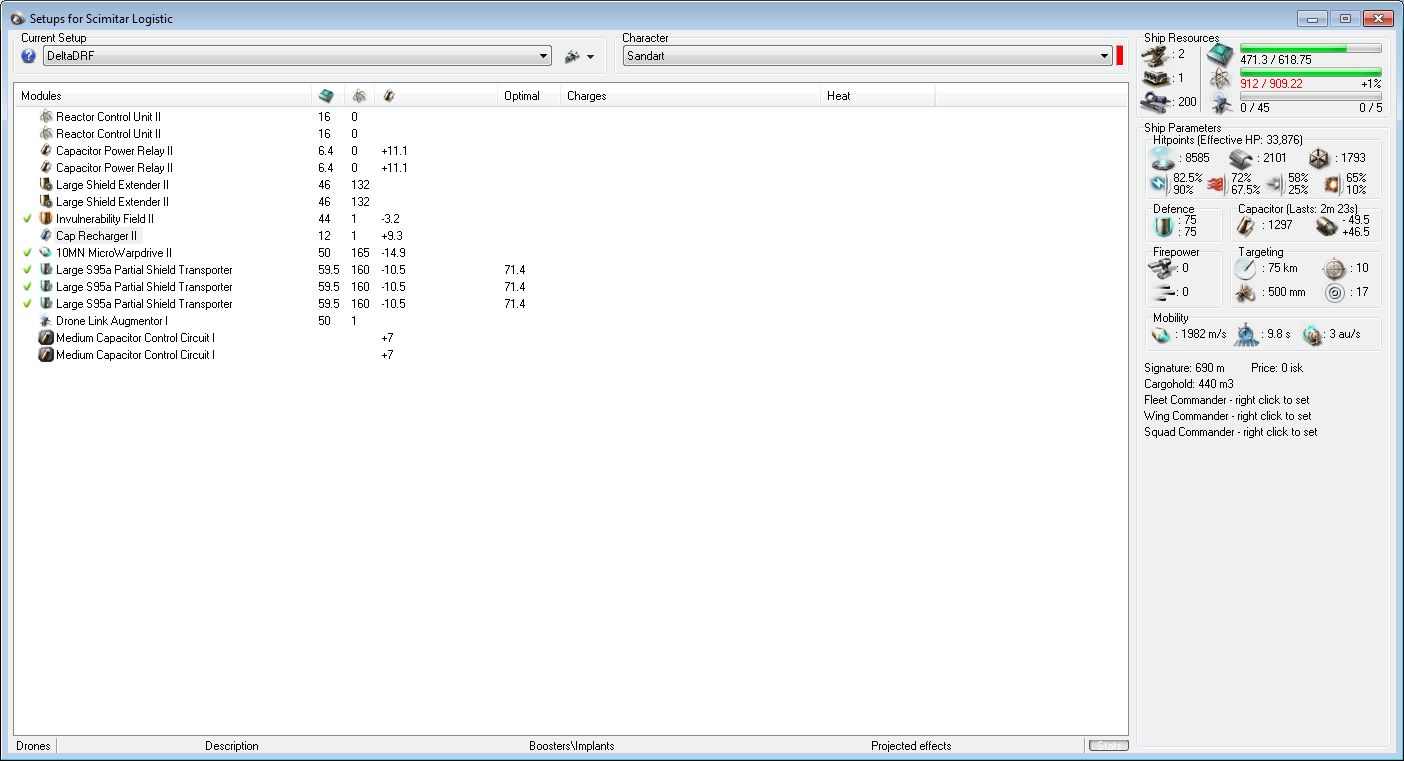The width and height of the screenshot is (1404, 761).
Task: Click the Wing Commander right click to set line
Action: click(x=1228, y=416)
